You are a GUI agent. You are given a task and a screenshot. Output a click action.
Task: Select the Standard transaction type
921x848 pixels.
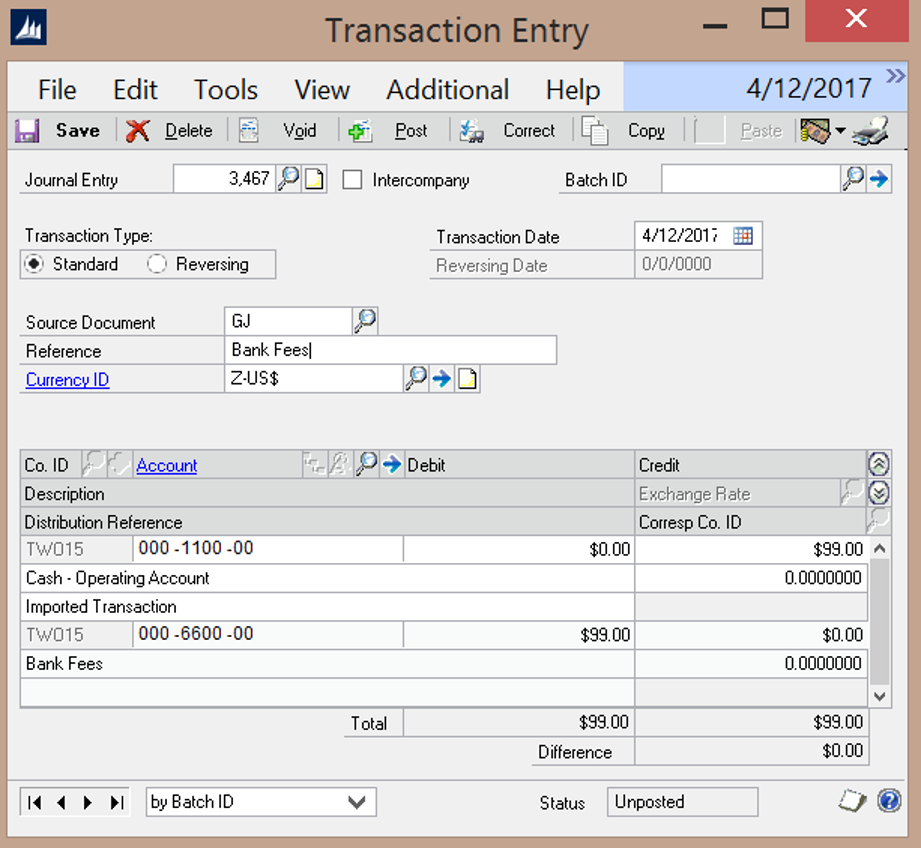(36, 264)
